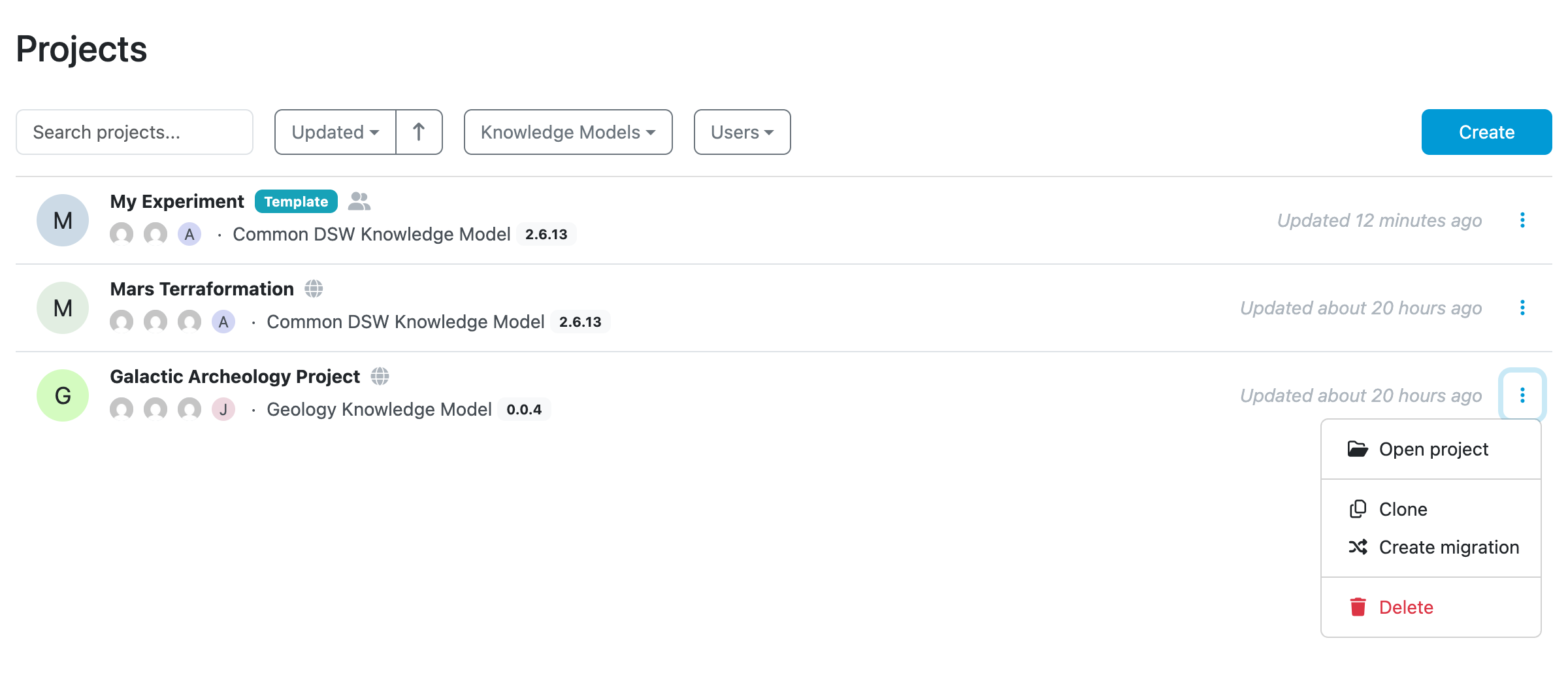This screenshot has height=700, width=1568.
Task: Click Common DSW Knowledge Model in Mars Terraformation
Action: click(406, 322)
